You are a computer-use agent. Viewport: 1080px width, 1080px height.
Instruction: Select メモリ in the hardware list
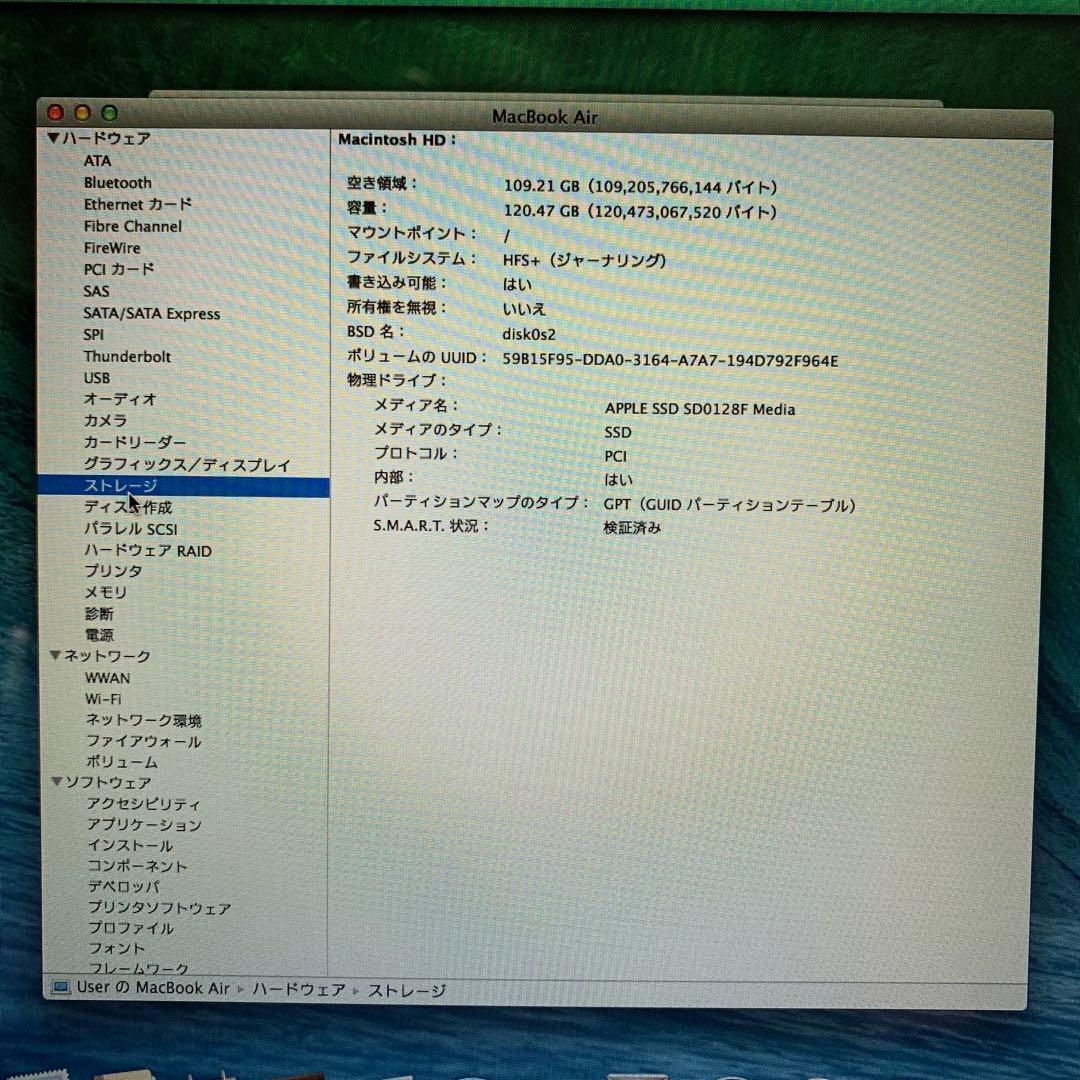107,592
